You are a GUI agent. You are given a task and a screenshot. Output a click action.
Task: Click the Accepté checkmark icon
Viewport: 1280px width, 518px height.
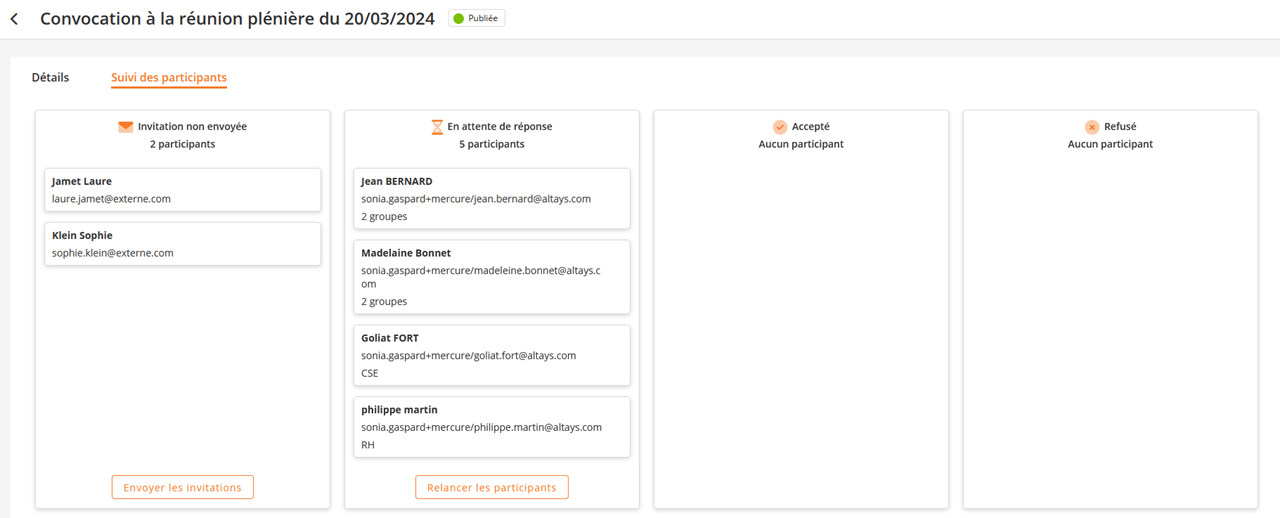pyautogui.click(x=780, y=127)
